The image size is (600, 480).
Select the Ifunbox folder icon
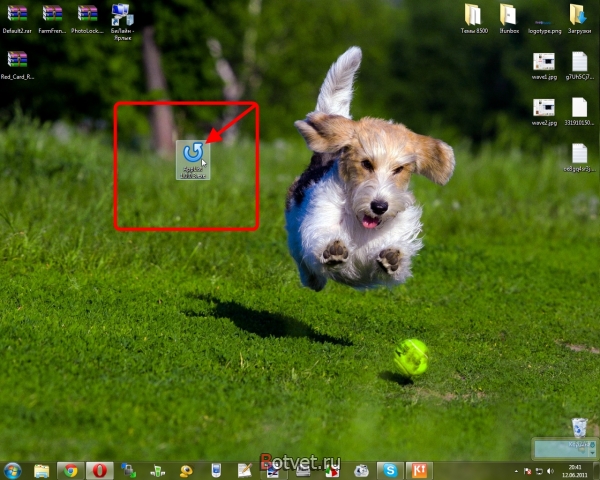pos(508,15)
